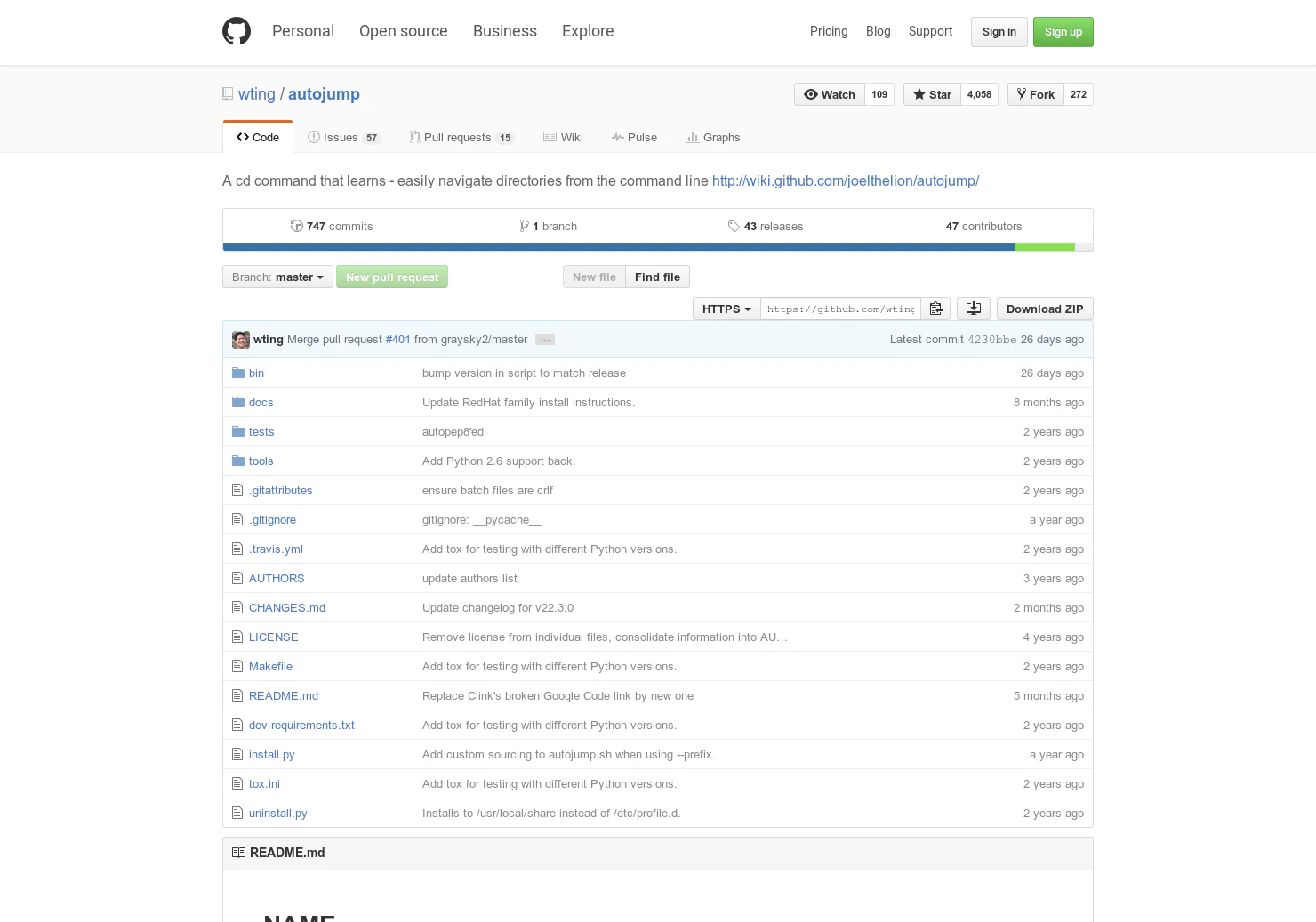Open the dev-requirements.txt file
The image size is (1316, 922).
click(301, 725)
